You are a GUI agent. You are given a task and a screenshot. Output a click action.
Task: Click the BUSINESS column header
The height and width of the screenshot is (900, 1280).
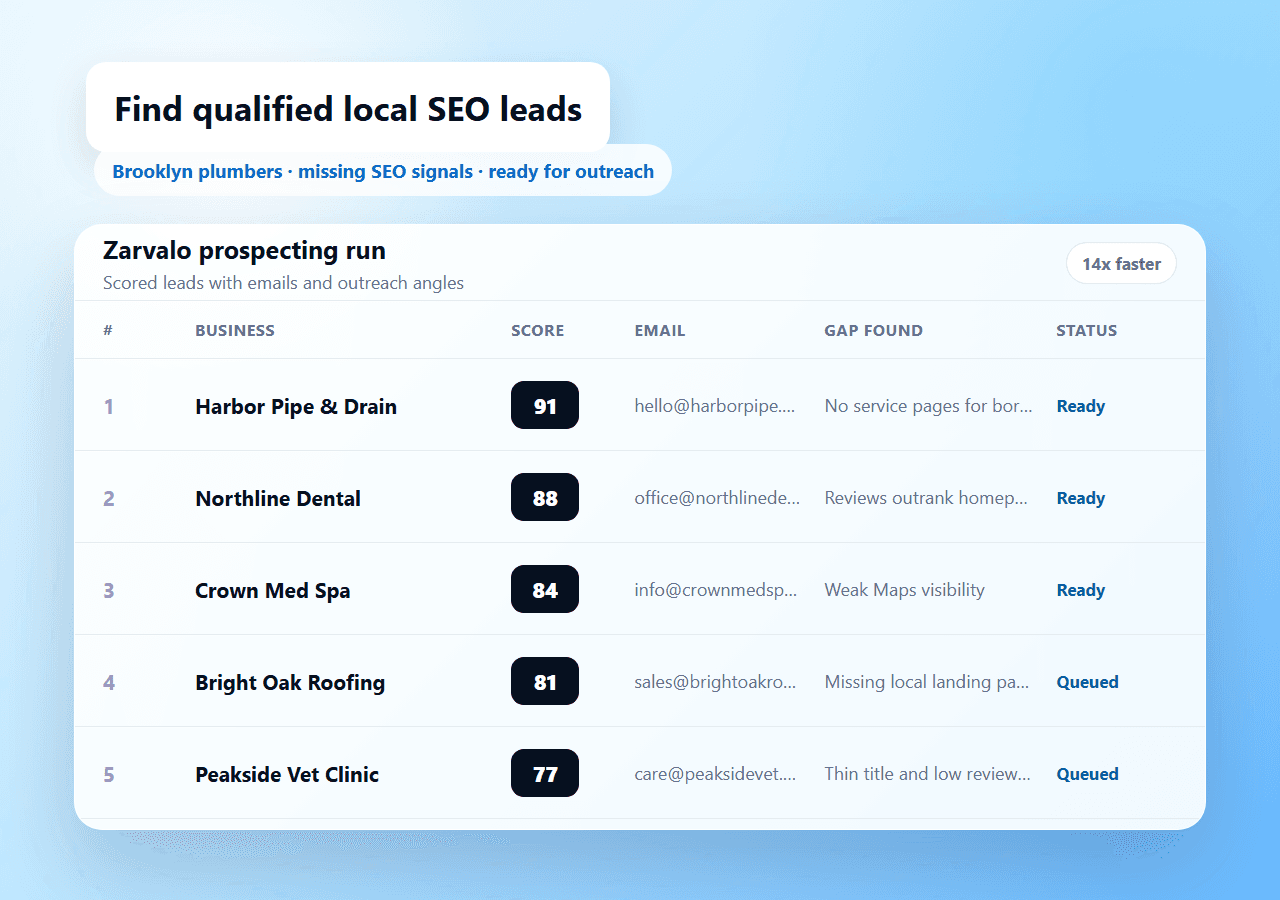point(235,331)
